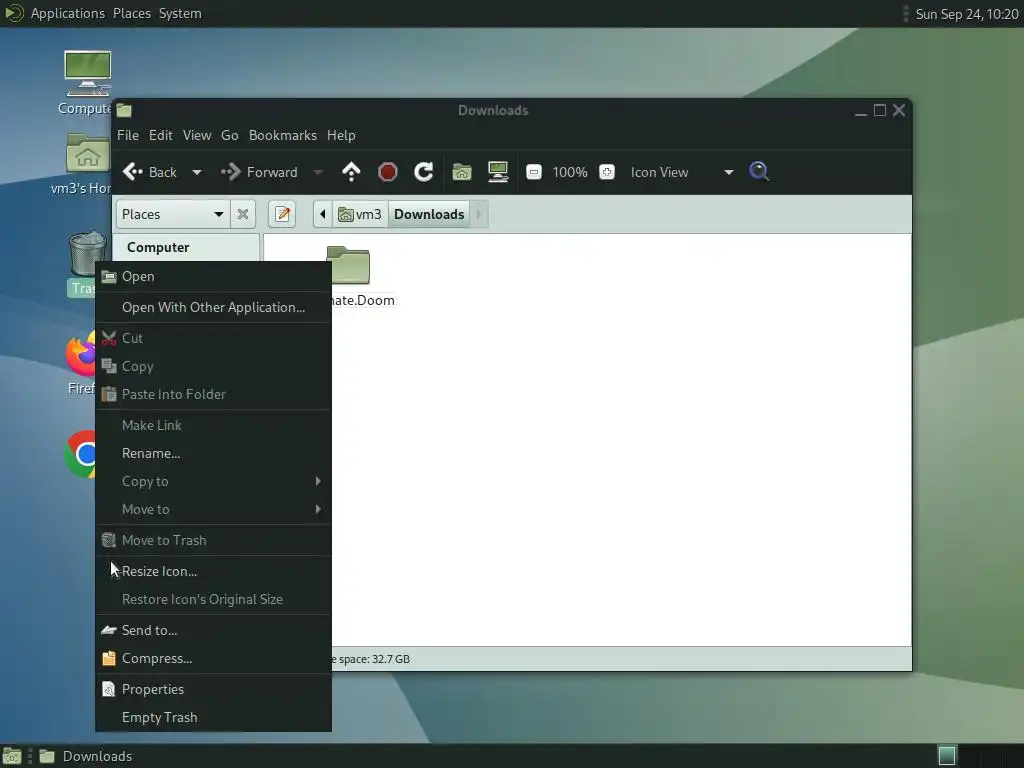Toggle the location edit pencil button

[x=282, y=214]
